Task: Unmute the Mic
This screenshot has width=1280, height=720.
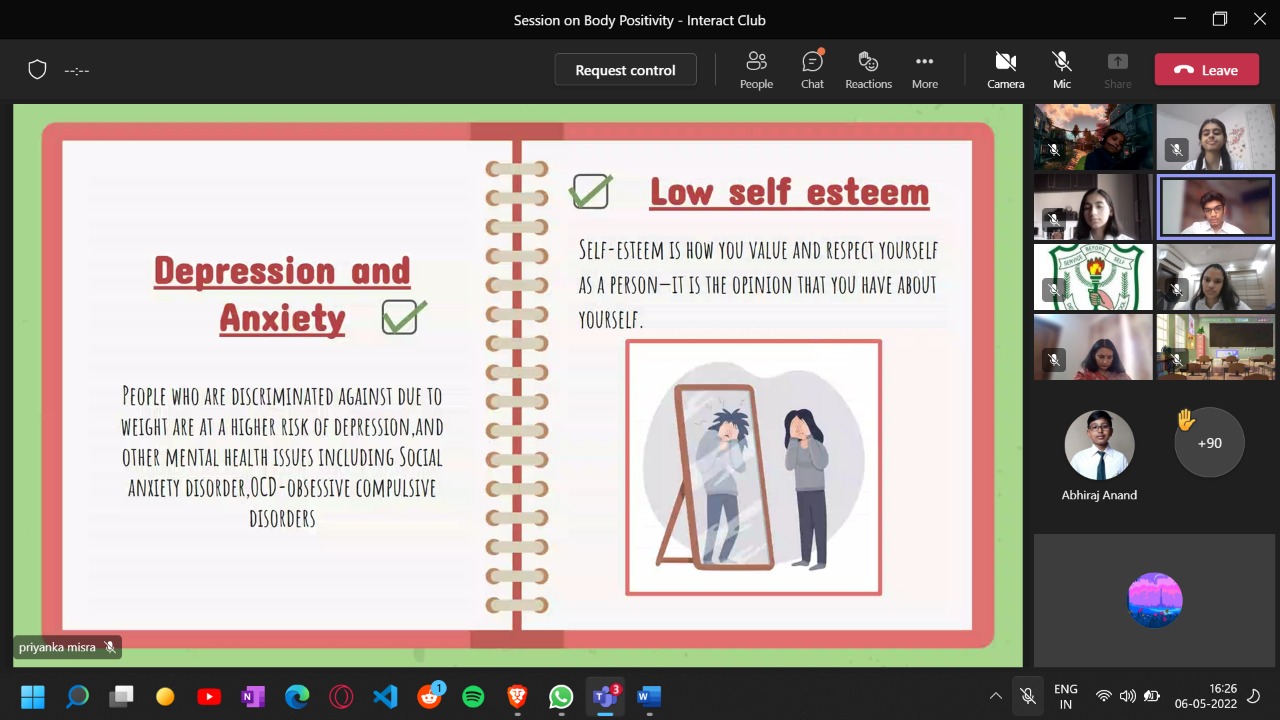Action: (1061, 70)
